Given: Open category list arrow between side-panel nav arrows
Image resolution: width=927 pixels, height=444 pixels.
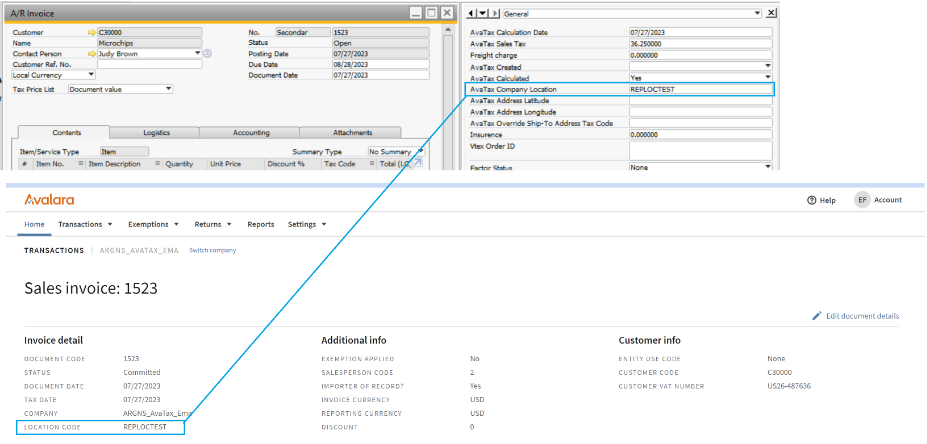Looking at the screenshot, I should coord(484,14).
